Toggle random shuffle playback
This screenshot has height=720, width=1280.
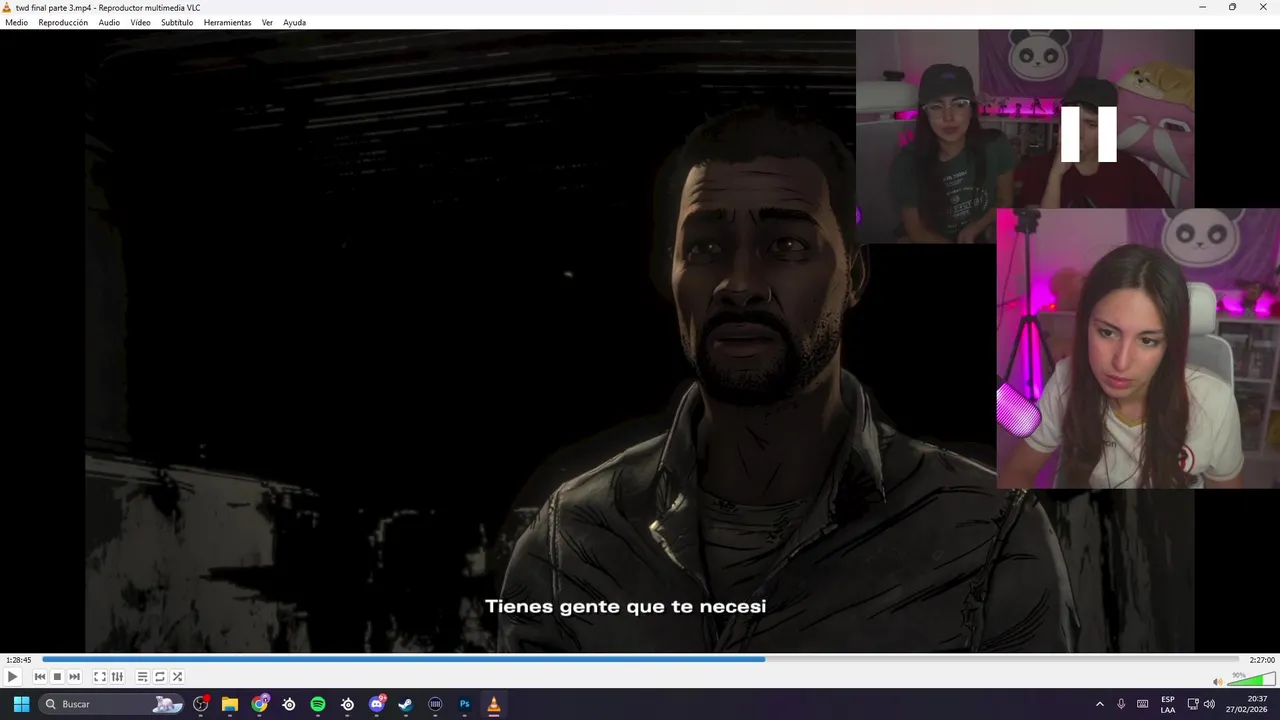(x=177, y=677)
